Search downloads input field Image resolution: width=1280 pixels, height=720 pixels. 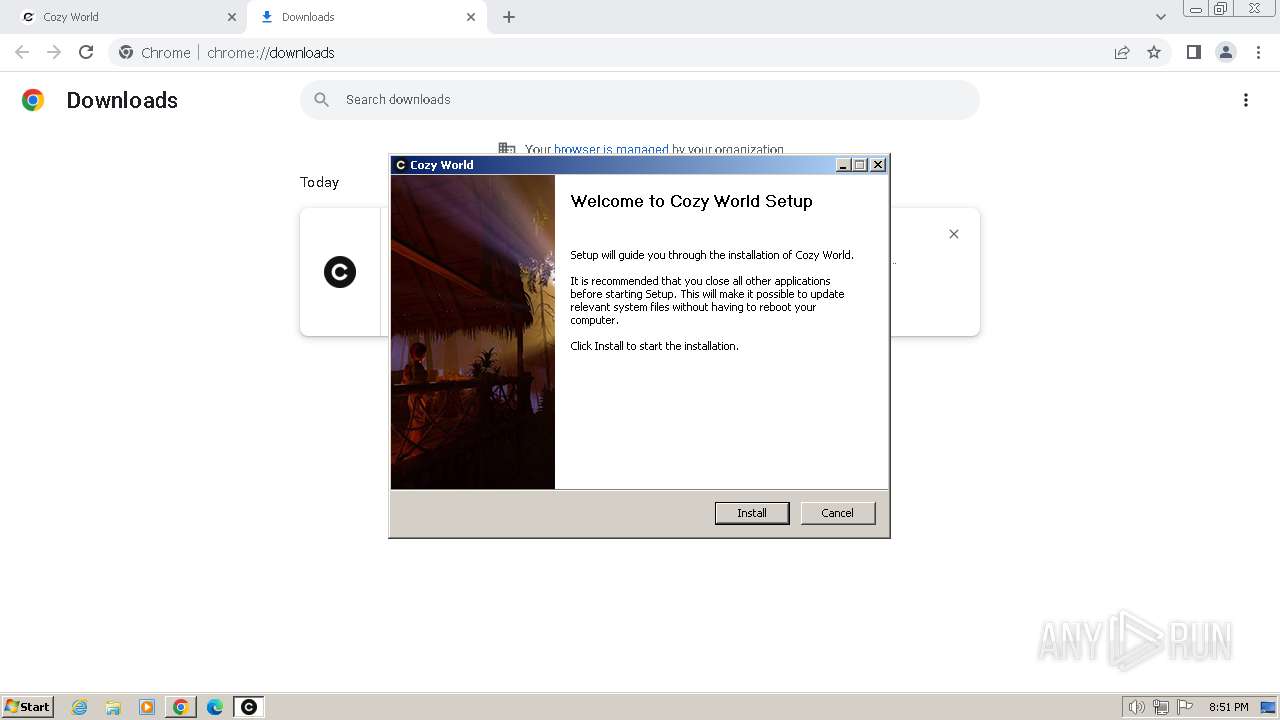point(640,100)
